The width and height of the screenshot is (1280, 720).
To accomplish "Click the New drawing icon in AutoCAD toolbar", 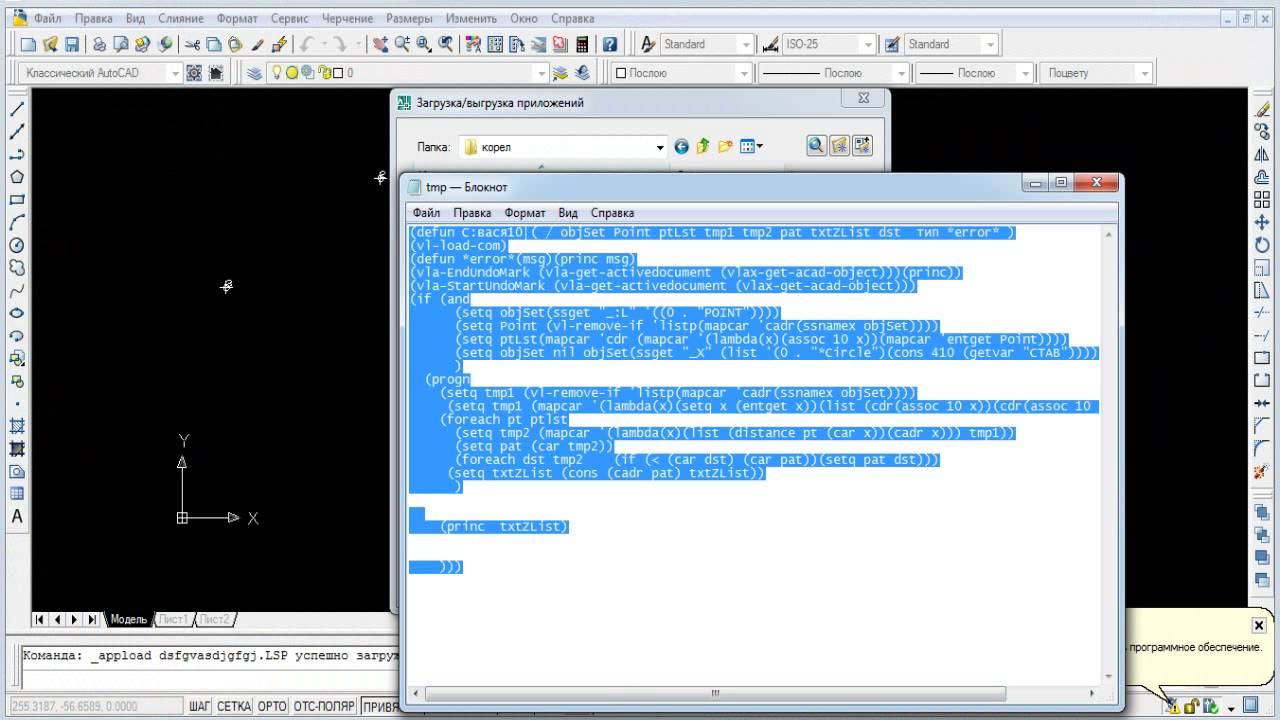I will (x=28, y=44).
